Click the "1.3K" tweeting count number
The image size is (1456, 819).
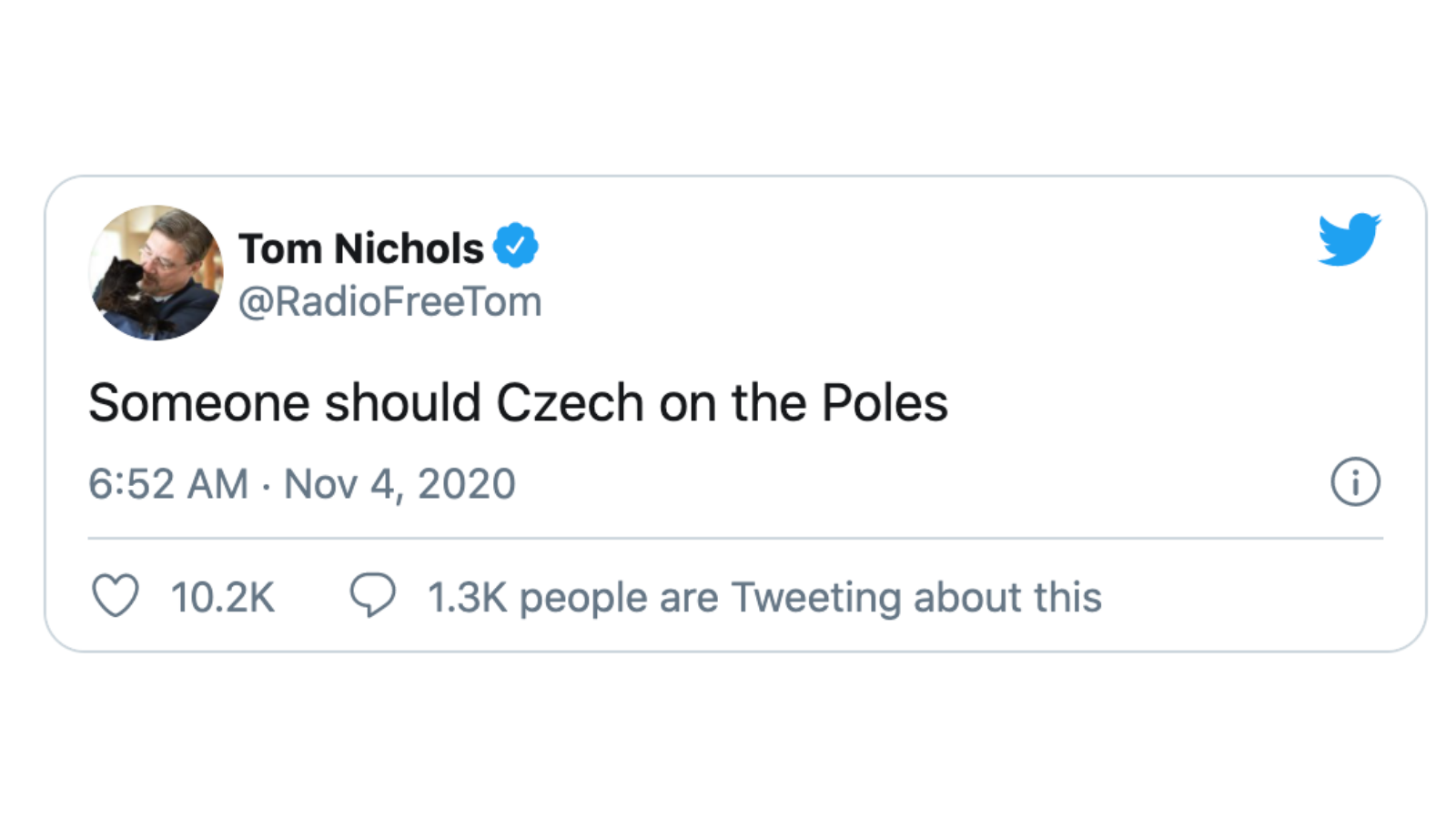pos(467,598)
